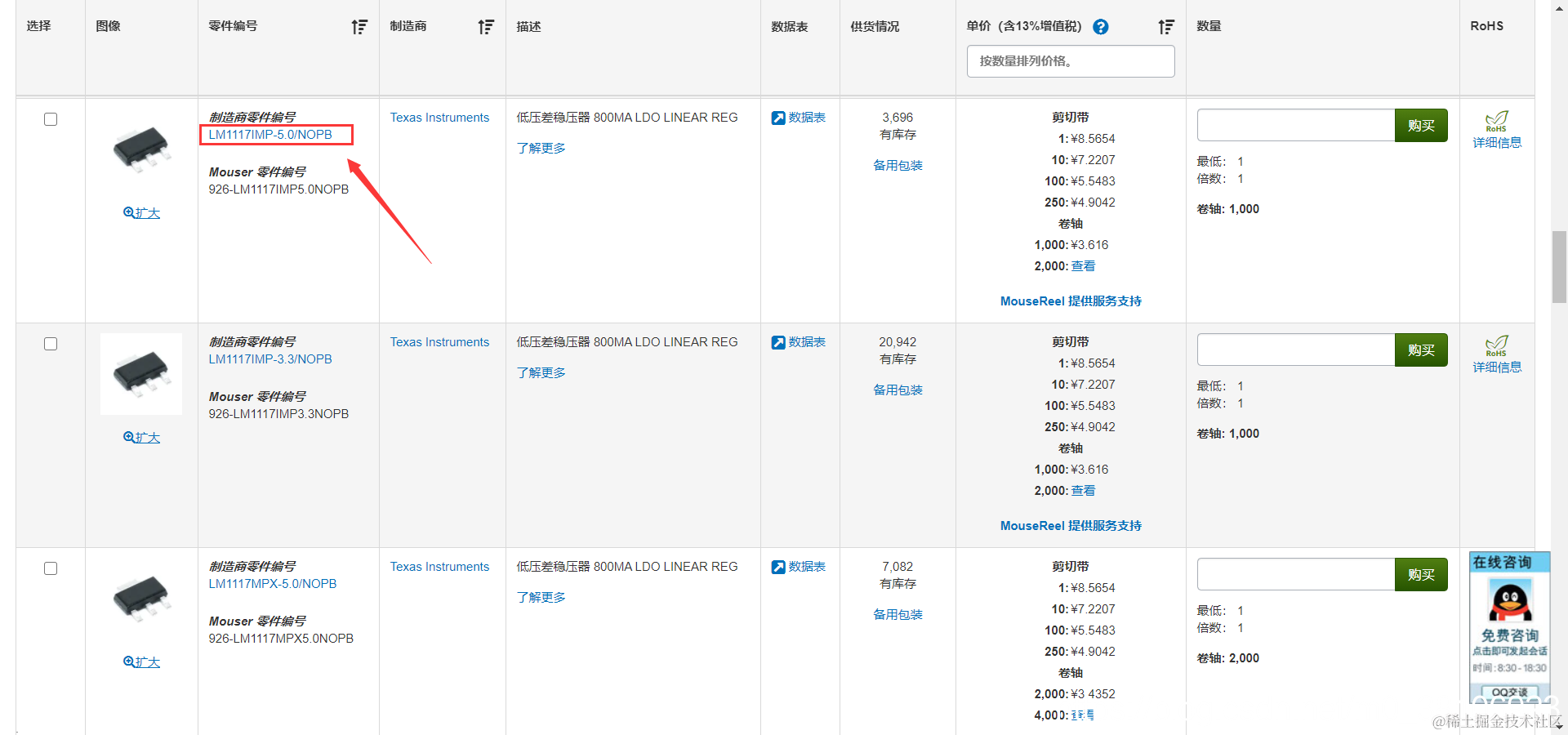Screen dimensions: 1568x735
Task: Focus quantity field for LM1117IMP-3.3/NOPB
Action: (x=1296, y=350)
